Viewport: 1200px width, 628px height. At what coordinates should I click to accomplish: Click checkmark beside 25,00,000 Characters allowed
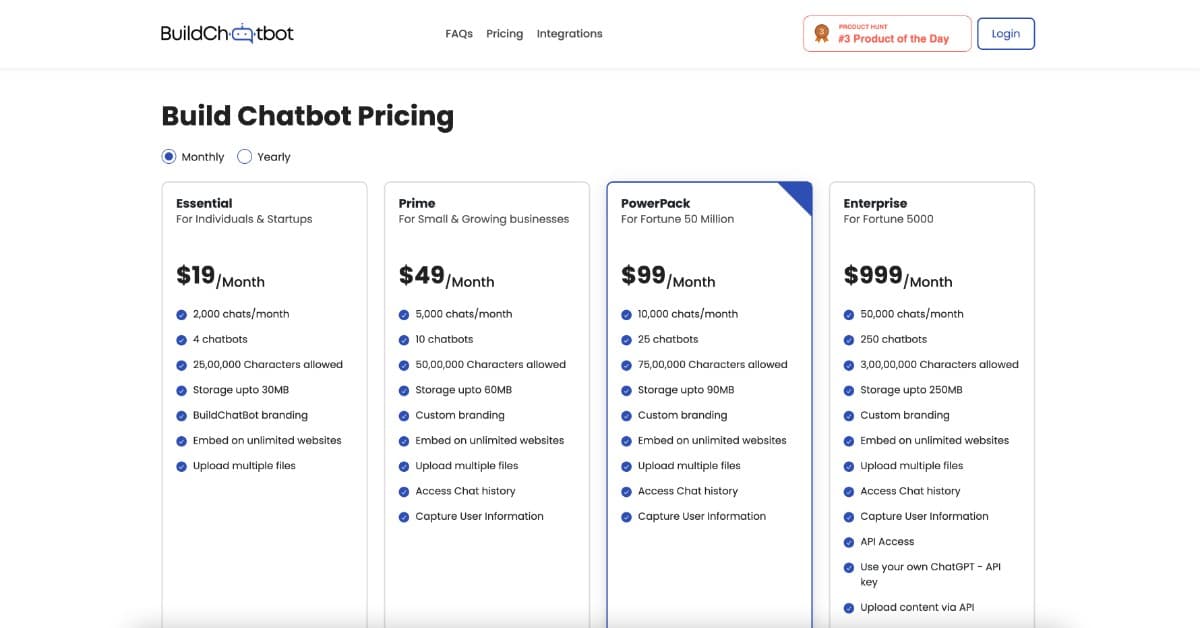(182, 365)
